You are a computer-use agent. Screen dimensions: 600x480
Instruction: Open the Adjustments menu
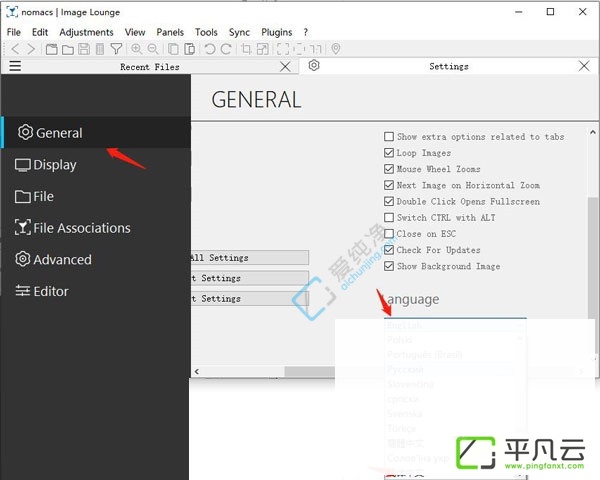(86, 32)
